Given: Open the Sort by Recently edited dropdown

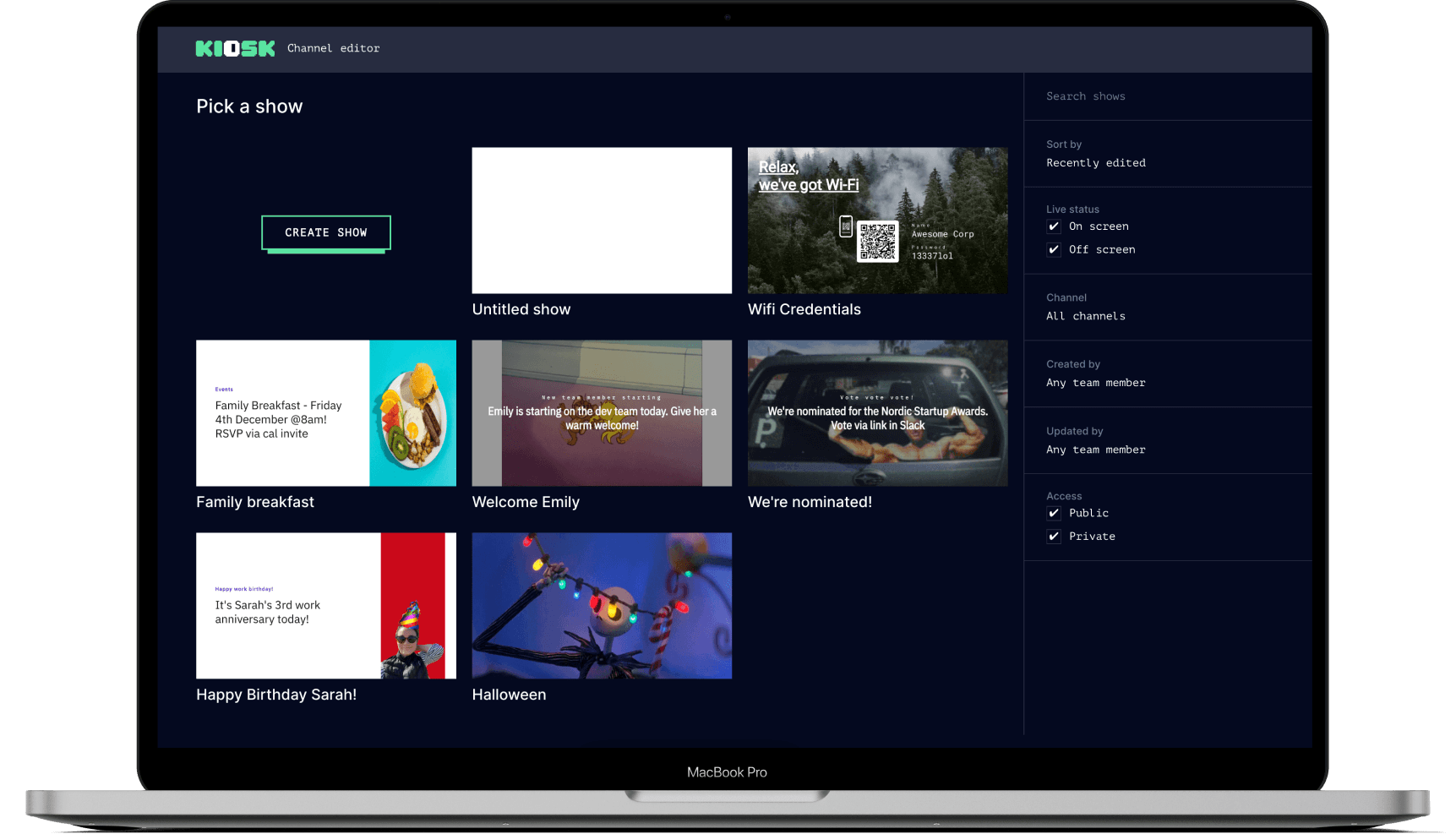Looking at the screenshot, I should point(1095,163).
